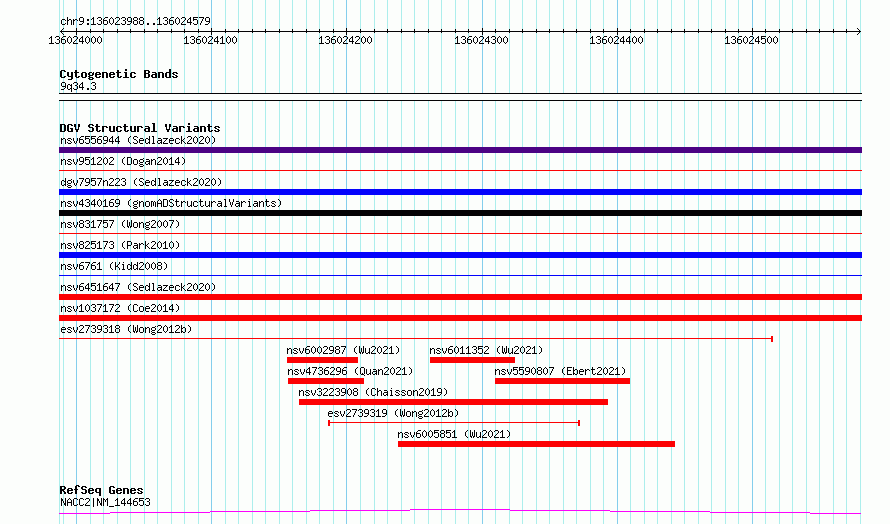This screenshot has height=524, width=890.
Task: Open the NACC2|NM_144653 gene label
Action: point(106,502)
